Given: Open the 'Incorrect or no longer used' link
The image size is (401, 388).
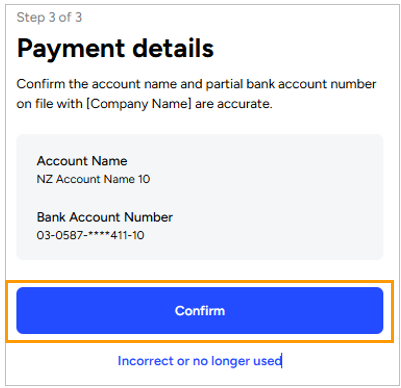Looking at the screenshot, I should (200, 361).
